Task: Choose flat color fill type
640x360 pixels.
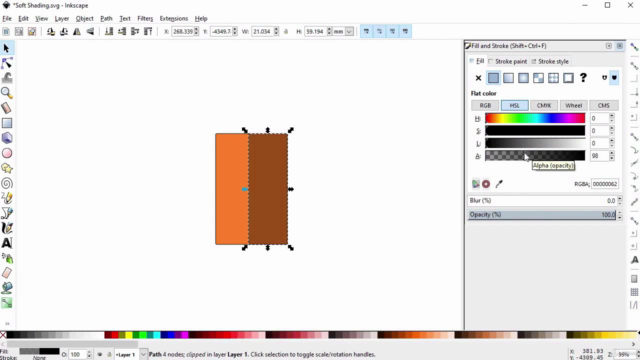Action: pyautogui.click(x=493, y=78)
